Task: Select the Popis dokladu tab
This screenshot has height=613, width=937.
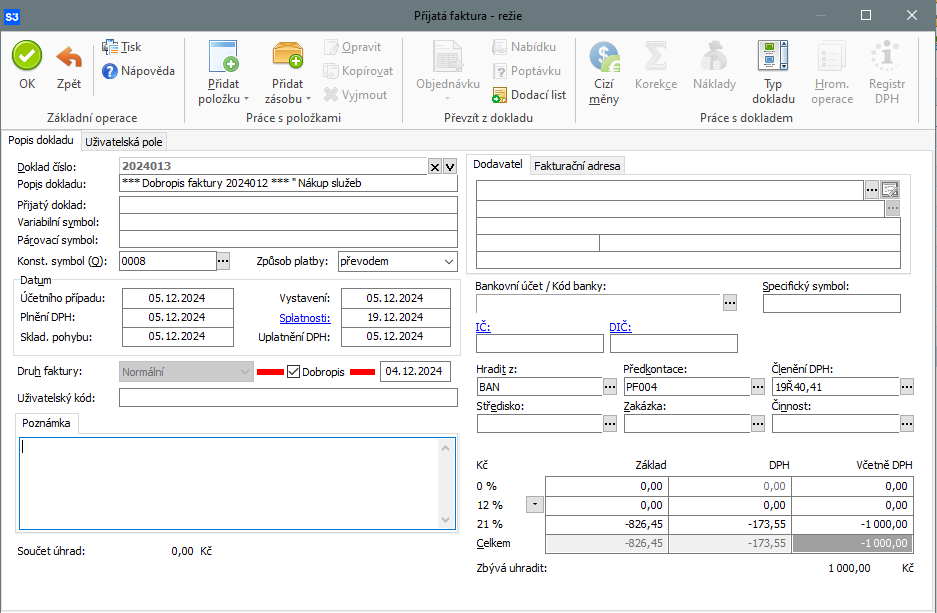Action: pyautogui.click(x=41, y=140)
